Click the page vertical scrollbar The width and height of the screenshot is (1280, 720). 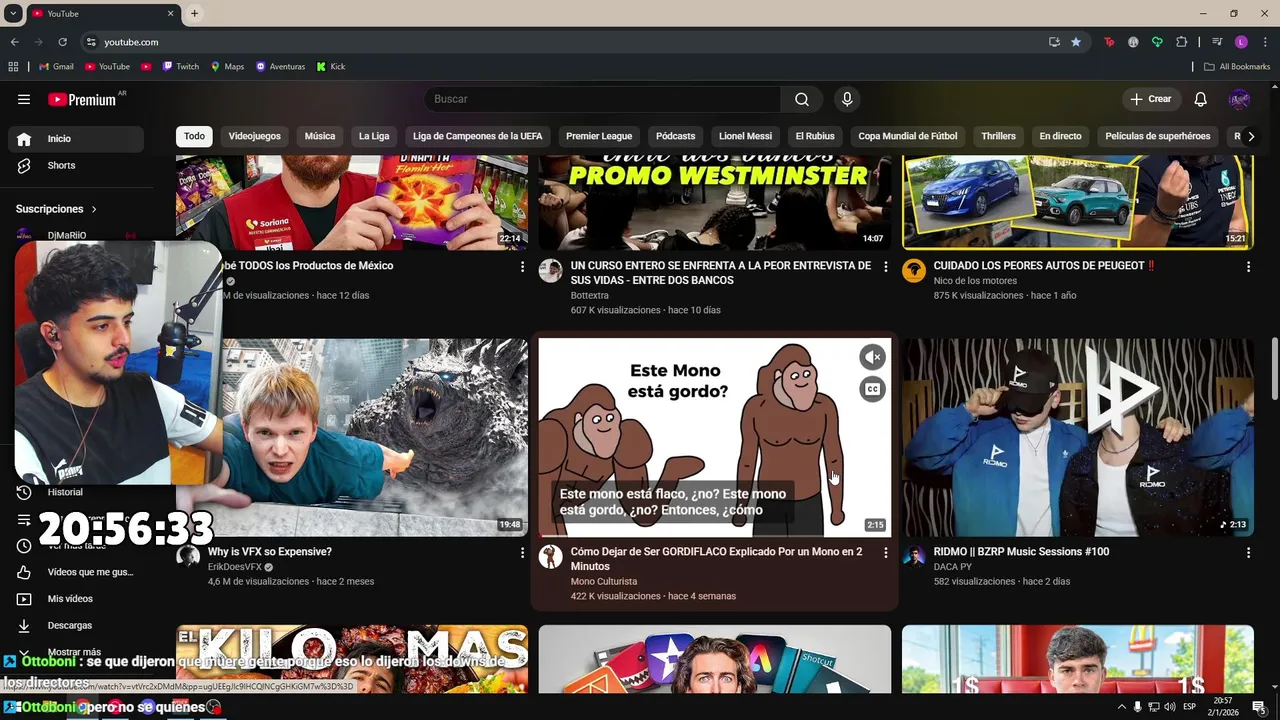pos(1274,370)
